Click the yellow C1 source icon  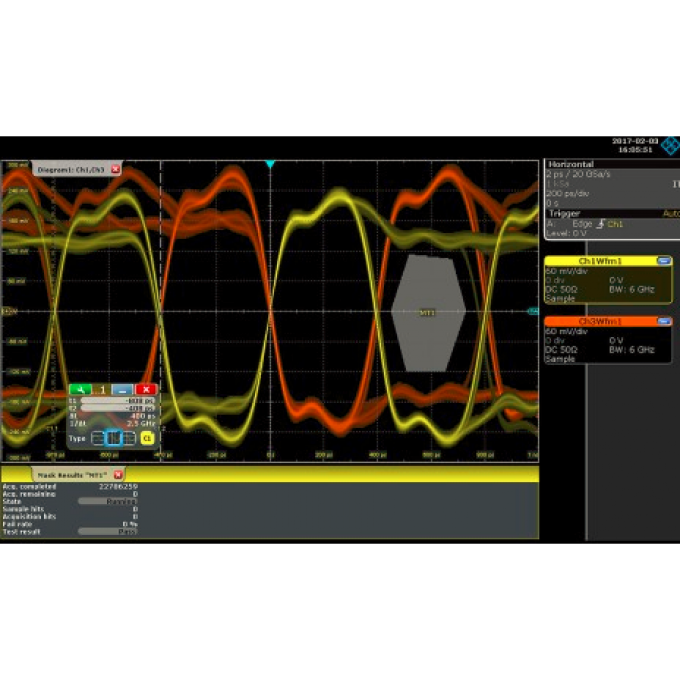click(147, 438)
